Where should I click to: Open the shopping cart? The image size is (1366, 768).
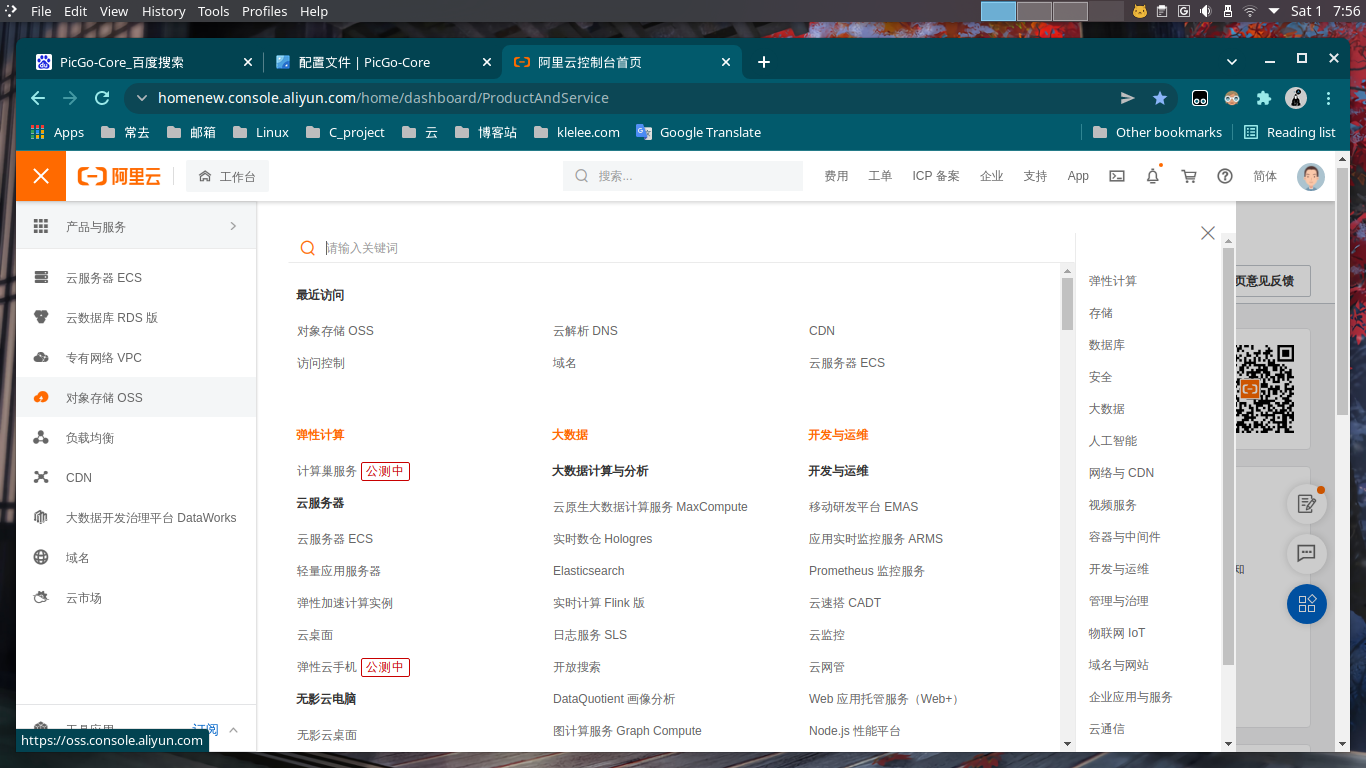[x=1189, y=176]
